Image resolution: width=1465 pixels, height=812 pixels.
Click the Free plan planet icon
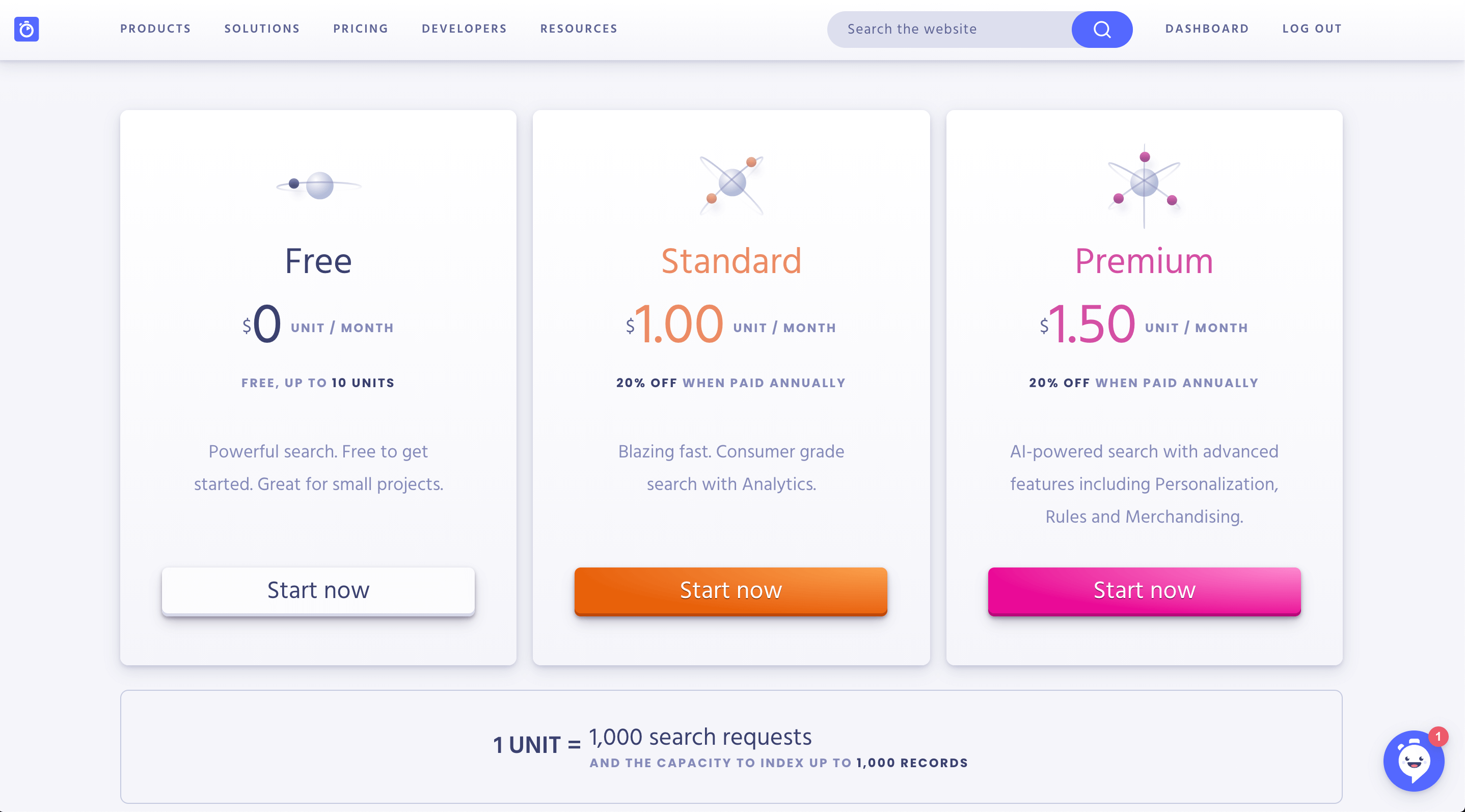click(x=318, y=185)
